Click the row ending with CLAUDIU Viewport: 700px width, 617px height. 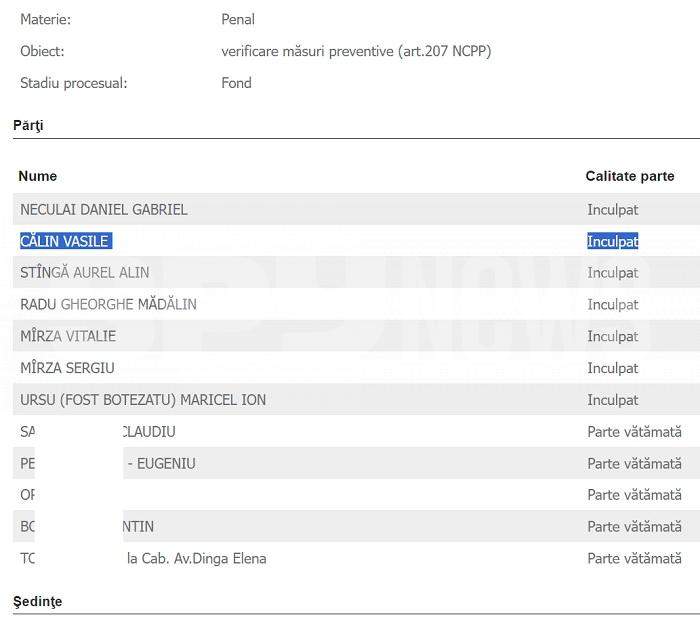click(356, 431)
